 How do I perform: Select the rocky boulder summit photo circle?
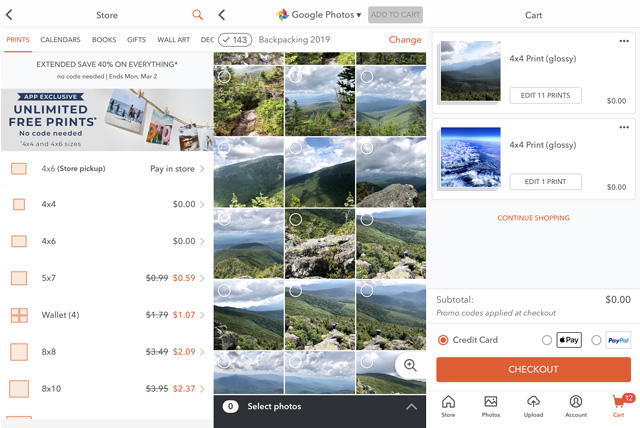pos(367,148)
